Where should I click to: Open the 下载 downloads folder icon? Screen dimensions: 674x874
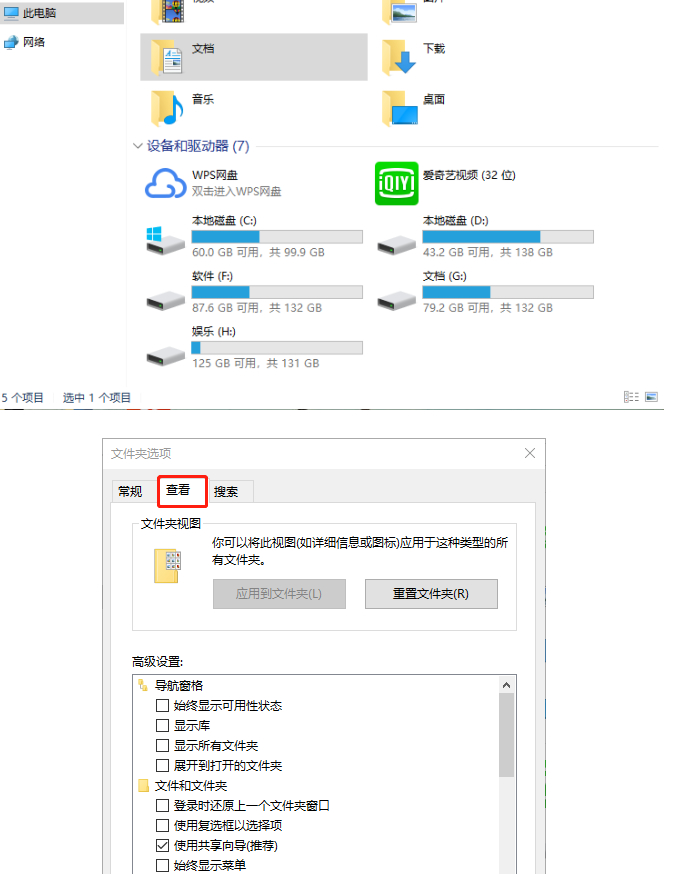(x=399, y=57)
